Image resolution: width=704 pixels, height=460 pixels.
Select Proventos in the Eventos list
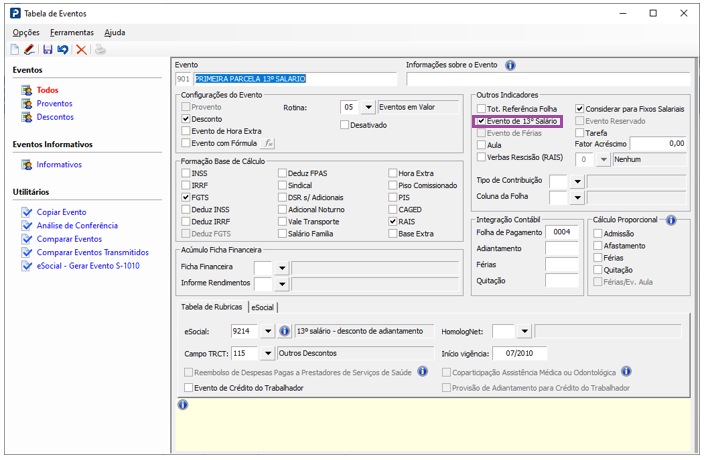pyautogui.click(x=54, y=103)
